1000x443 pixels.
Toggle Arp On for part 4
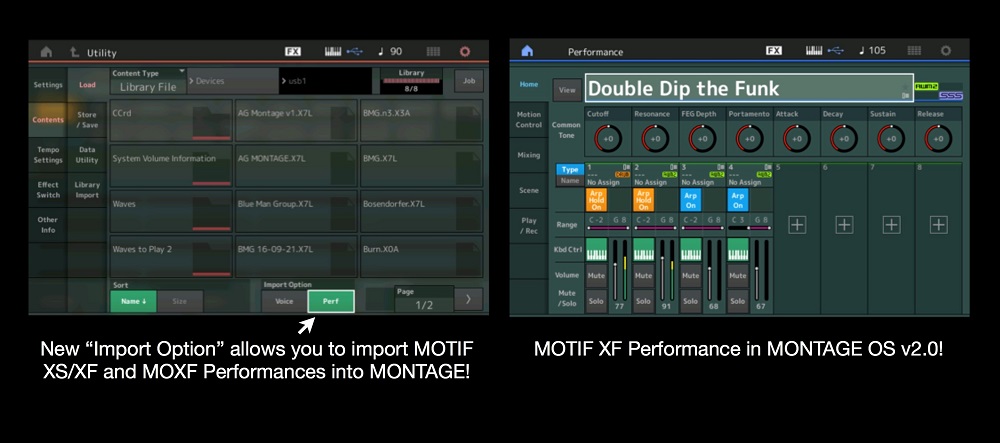[x=738, y=200]
